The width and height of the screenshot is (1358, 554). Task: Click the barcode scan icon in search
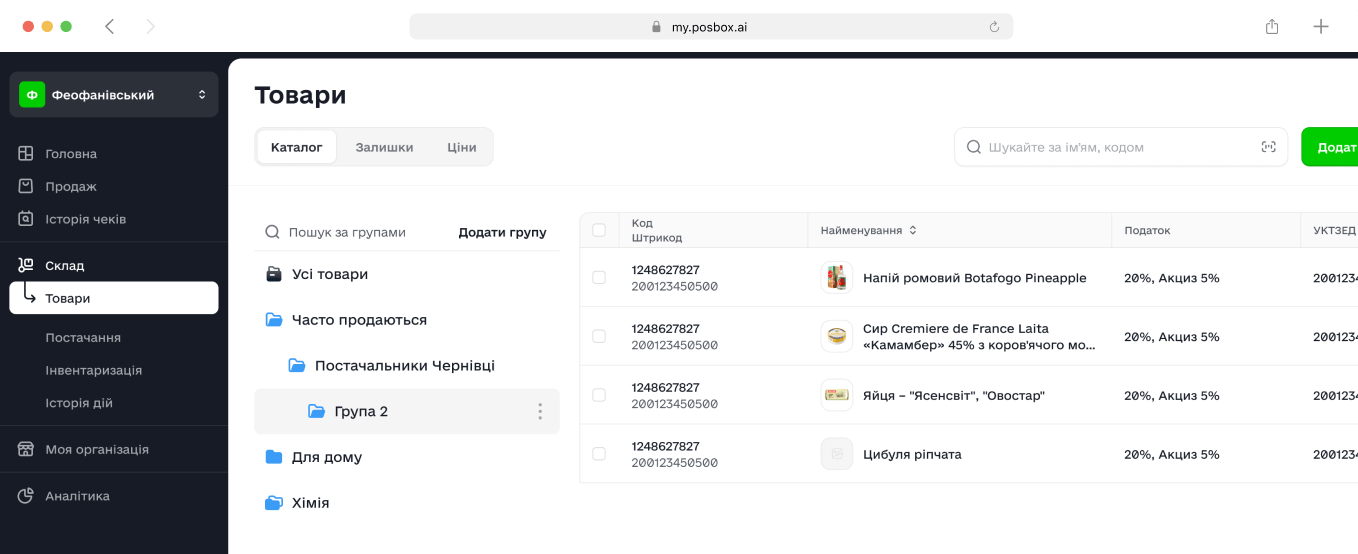click(x=1268, y=147)
